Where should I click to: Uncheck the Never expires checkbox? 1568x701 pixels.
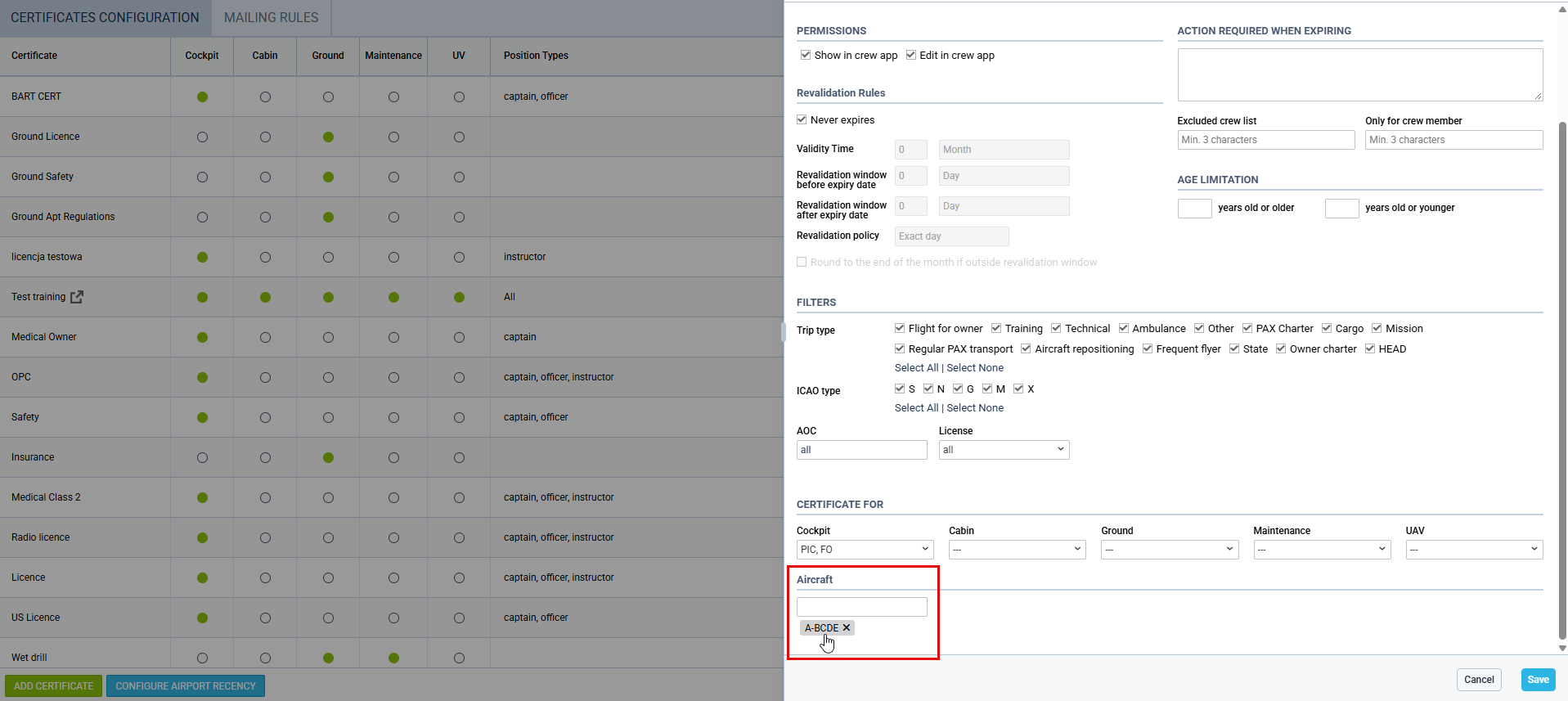tap(802, 119)
